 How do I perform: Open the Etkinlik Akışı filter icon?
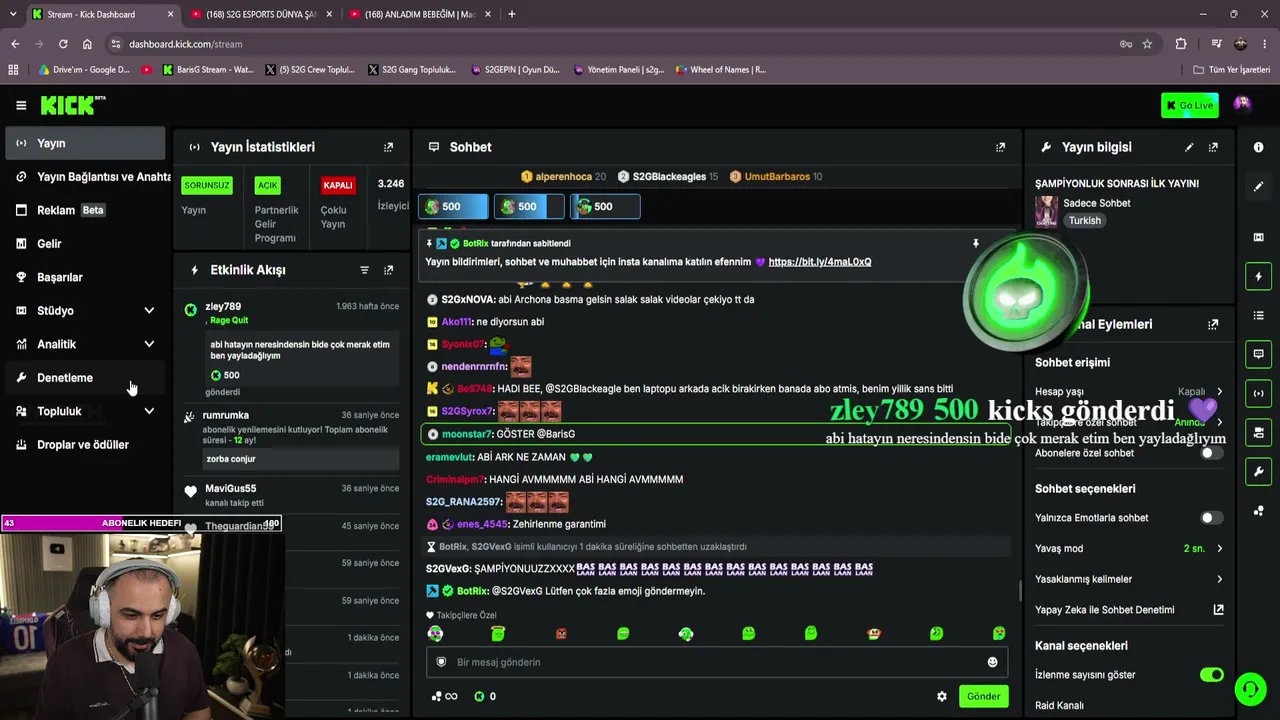(364, 270)
